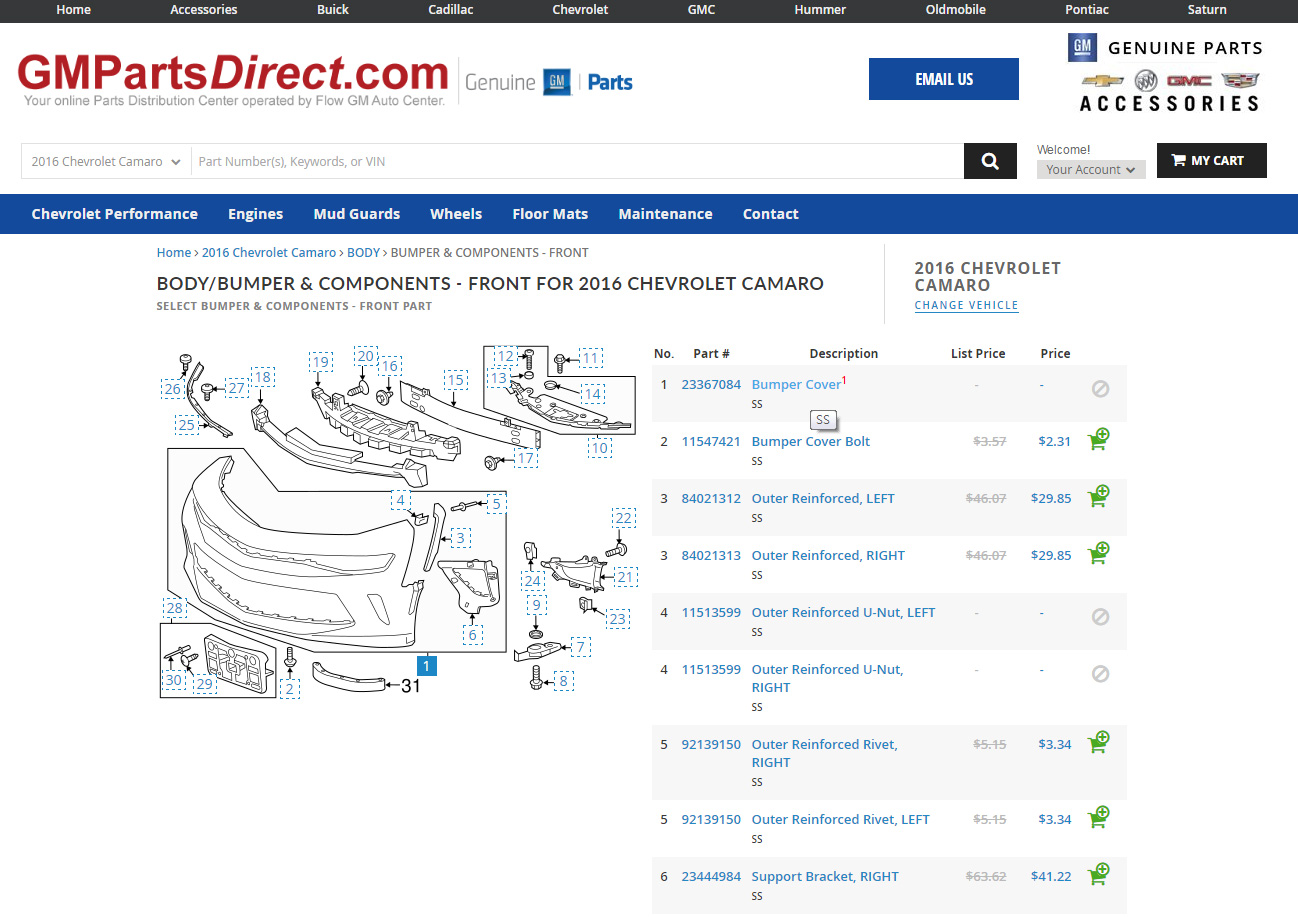The image size is (1298, 917).
Task: Open the Floor Mats menu item
Action: [550, 214]
